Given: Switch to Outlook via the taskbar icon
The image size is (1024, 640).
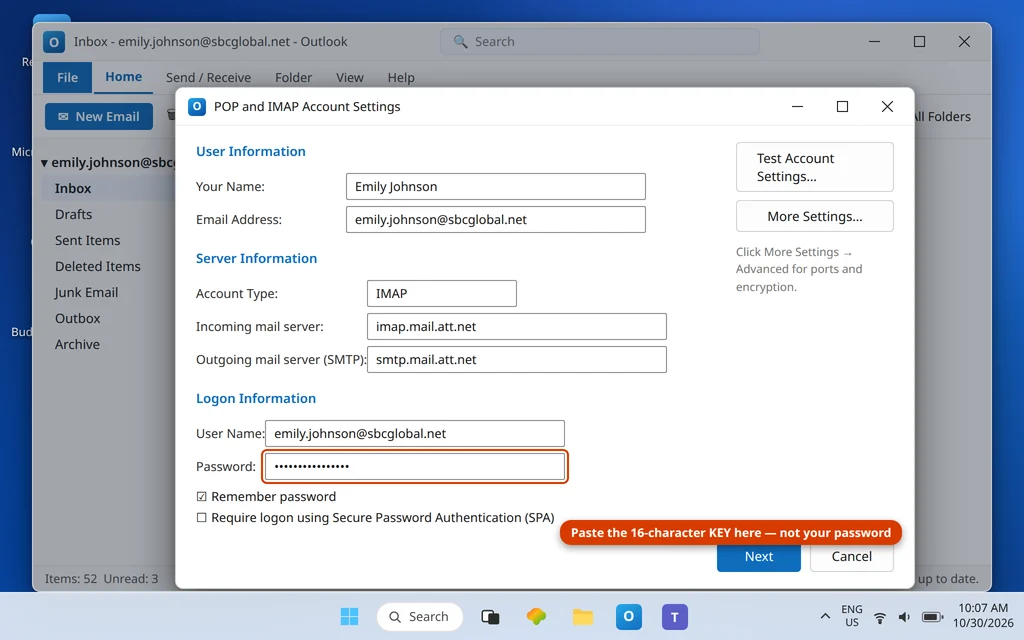Looking at the screenshot, I should pos(628,616).
